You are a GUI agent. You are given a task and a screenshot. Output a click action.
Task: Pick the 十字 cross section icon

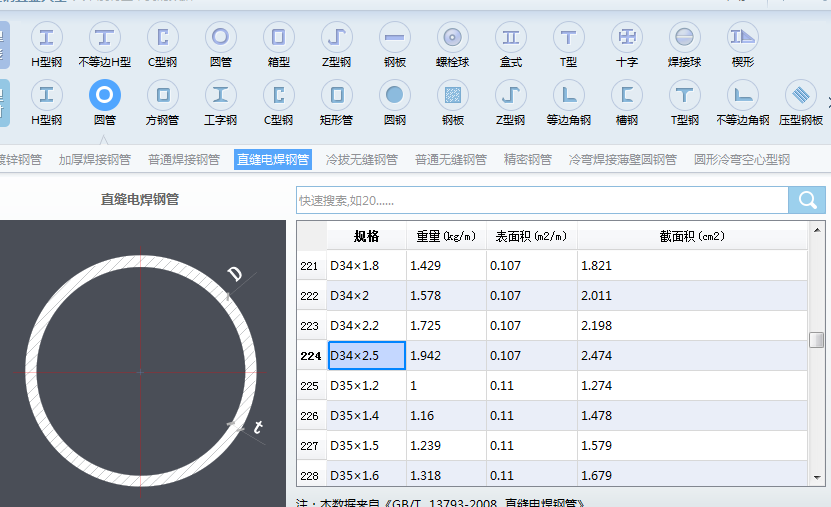[x=627, y=37]
